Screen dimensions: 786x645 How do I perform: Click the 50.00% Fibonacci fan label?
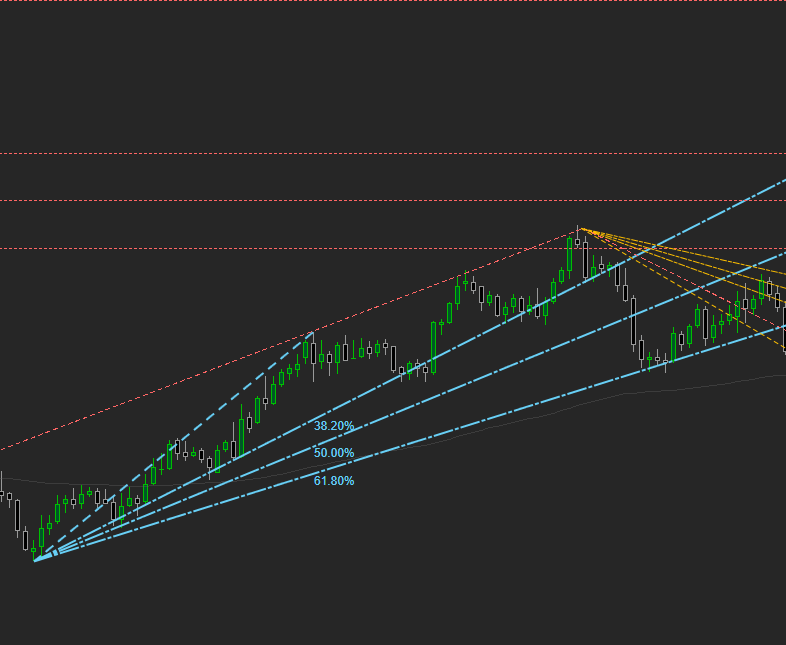click(334, 453)
